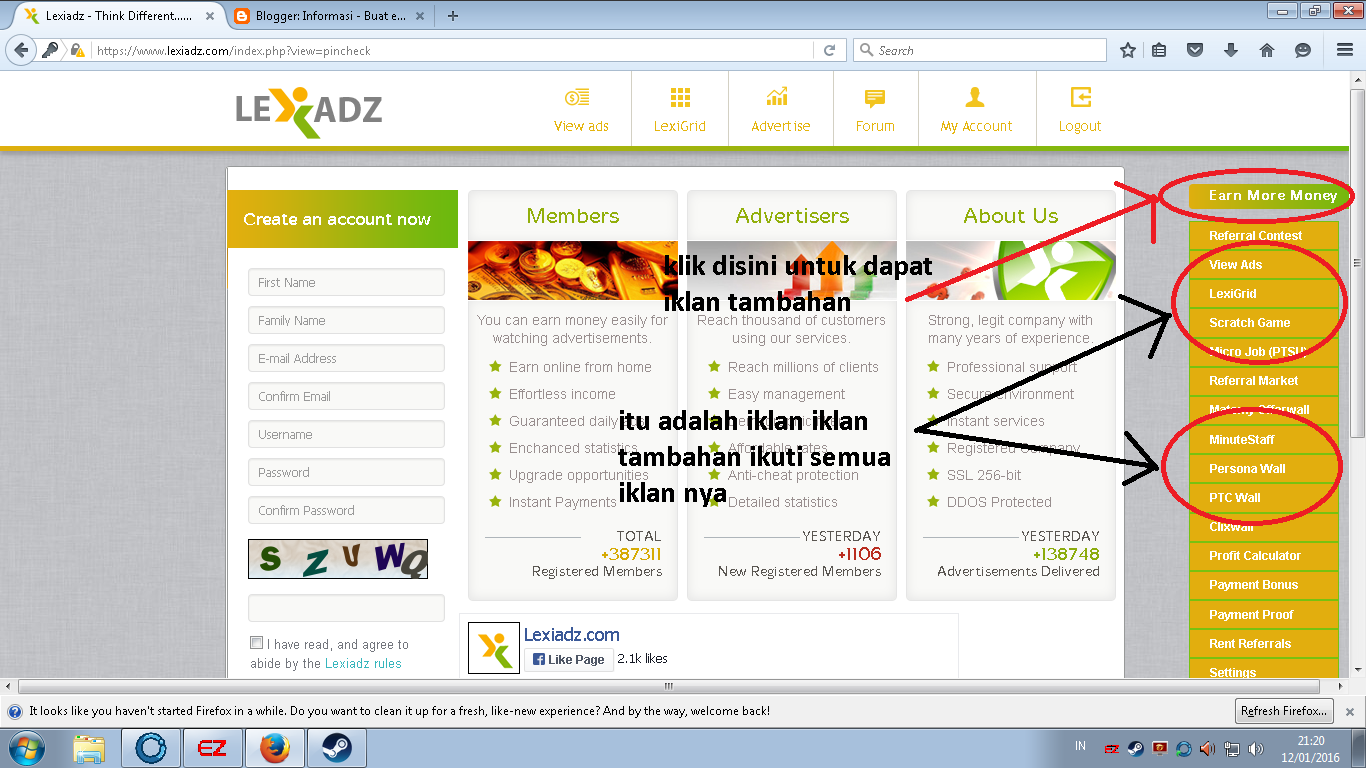Open the Downloads arrow icon
This screenshot has width=1366, height=768.
pyautogui.click(x=1231, y=50)
